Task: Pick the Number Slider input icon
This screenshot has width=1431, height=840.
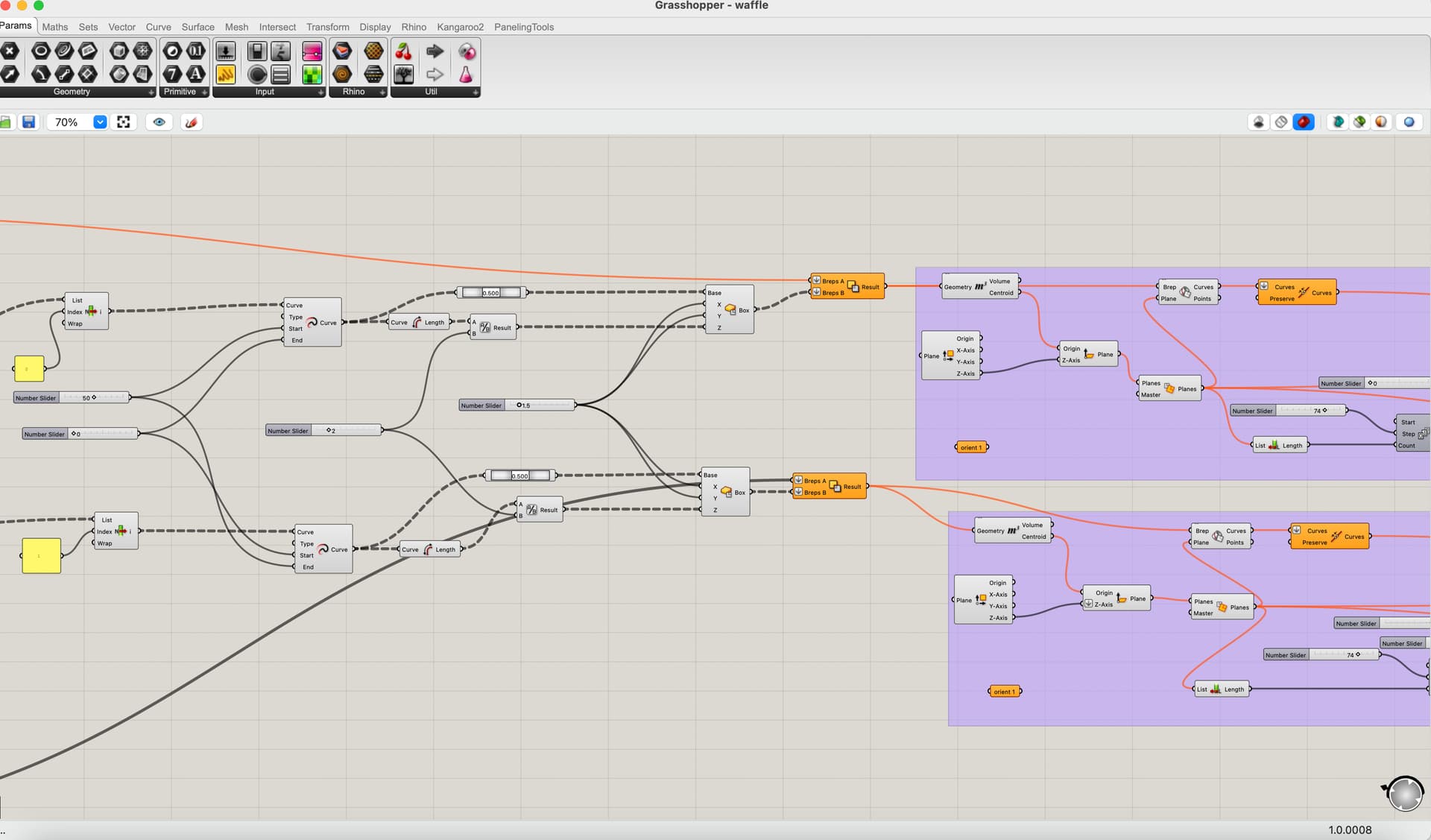Action: (x=225, y=51)
